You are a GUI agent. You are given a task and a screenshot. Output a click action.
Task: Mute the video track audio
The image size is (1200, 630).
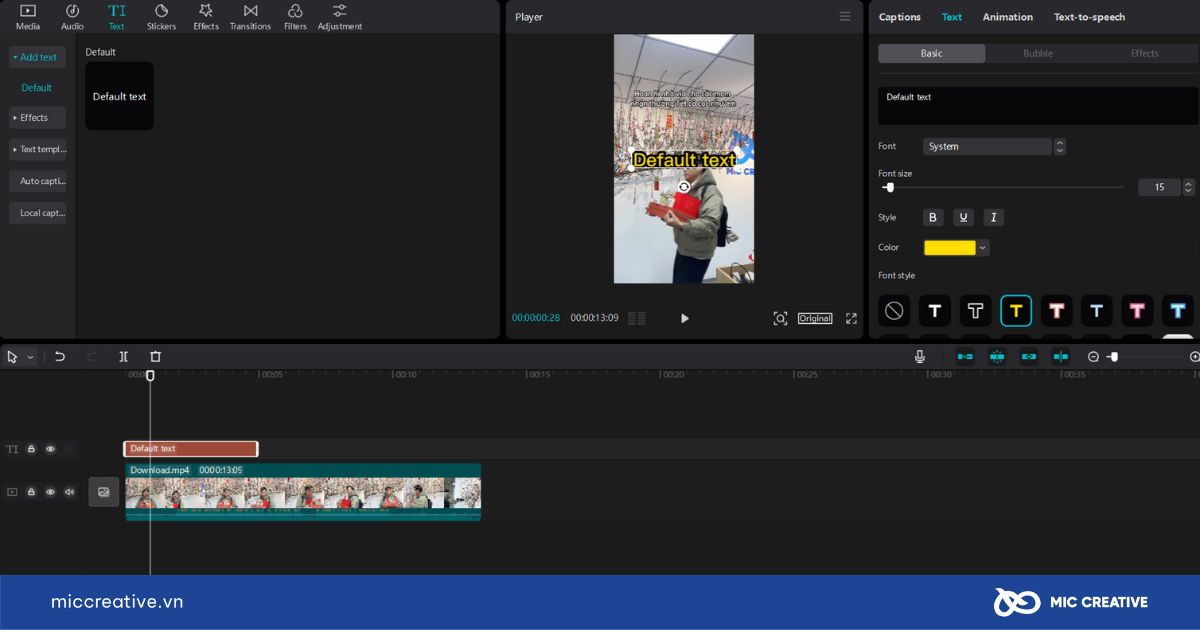point(70,492)
